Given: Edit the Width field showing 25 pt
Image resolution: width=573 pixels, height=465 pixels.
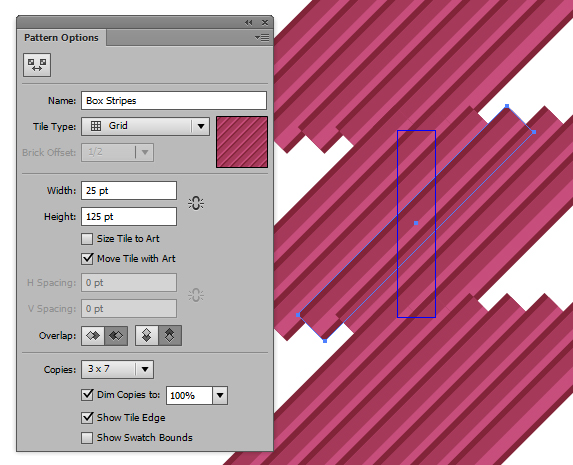Looking at the screenshot, I should tap(129, 190).
